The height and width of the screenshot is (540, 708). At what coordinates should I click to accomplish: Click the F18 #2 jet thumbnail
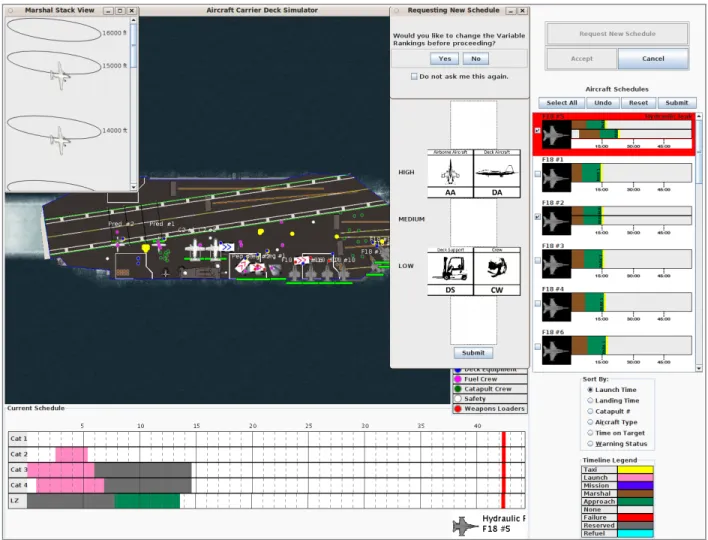click(x=556, y=221)
